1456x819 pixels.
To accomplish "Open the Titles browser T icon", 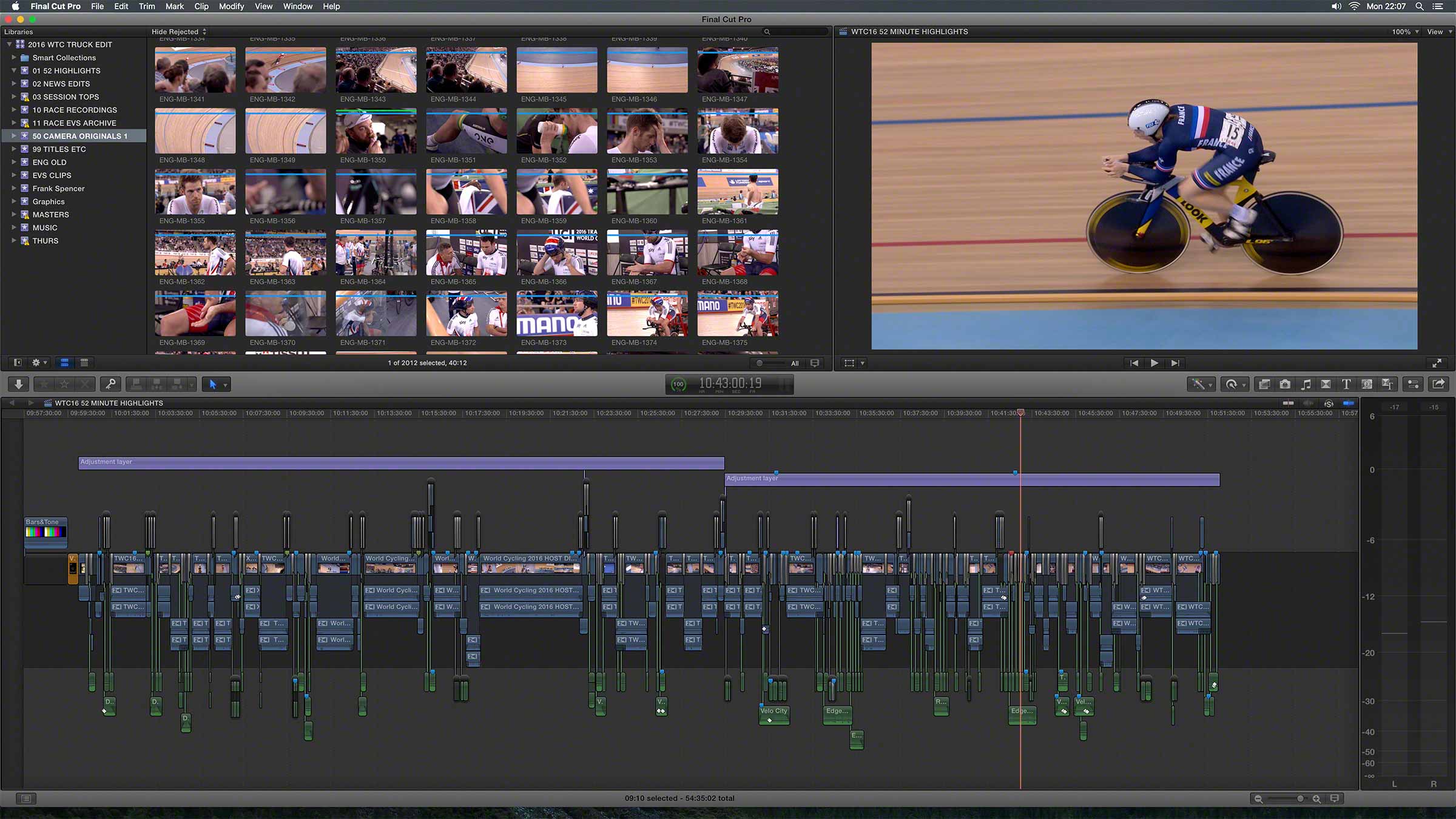I will point(1346,384).
